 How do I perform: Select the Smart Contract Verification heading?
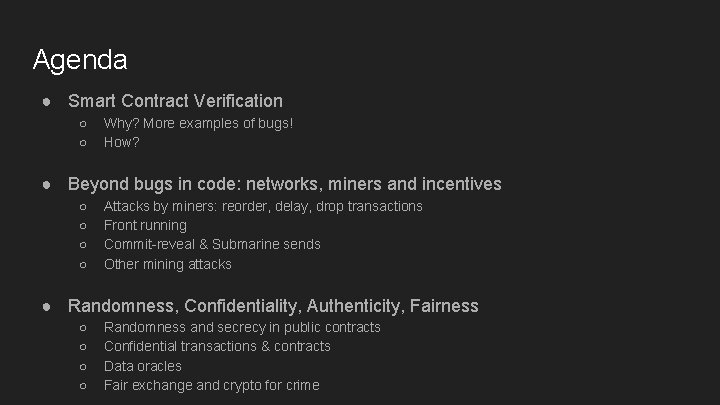[x=175, y=101]
